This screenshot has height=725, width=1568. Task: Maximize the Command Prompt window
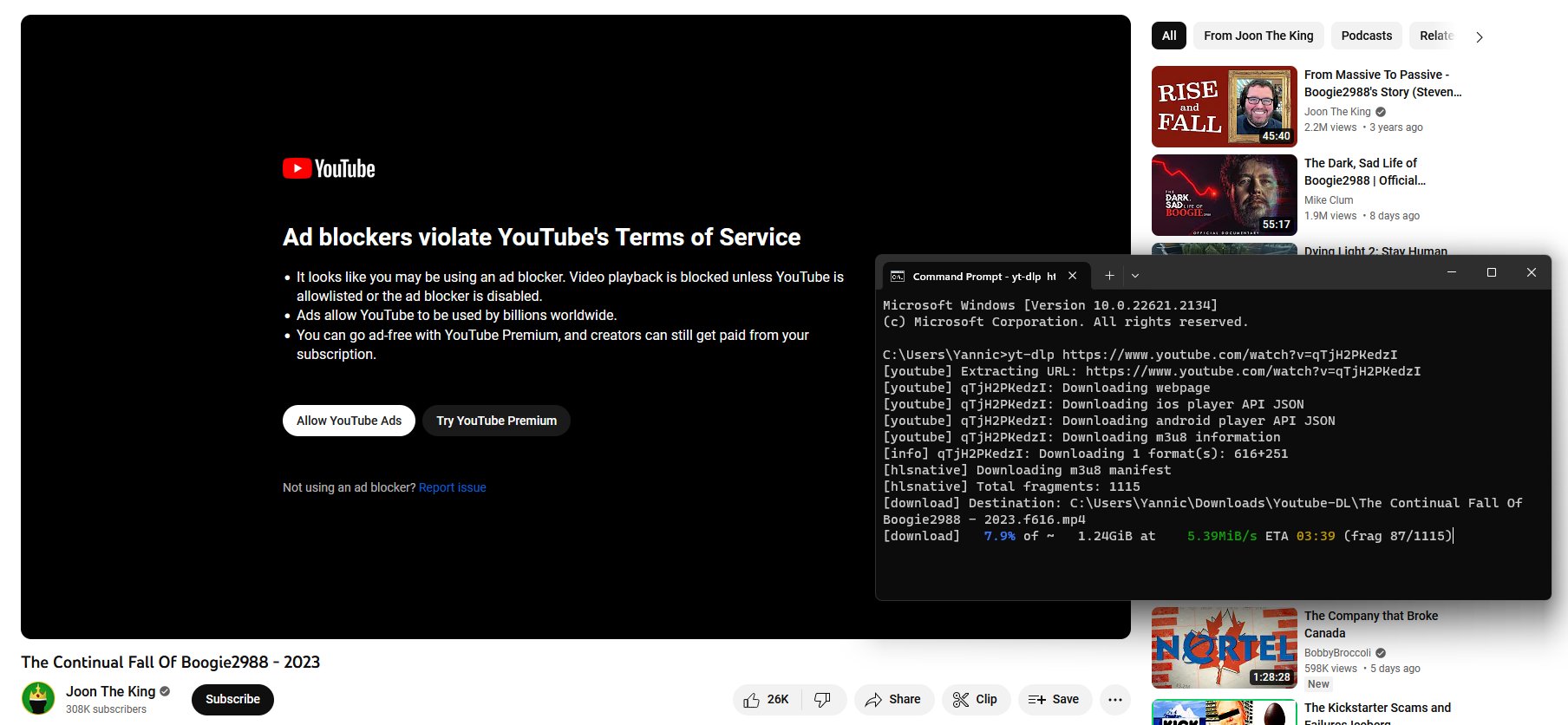pos(1492,272)
